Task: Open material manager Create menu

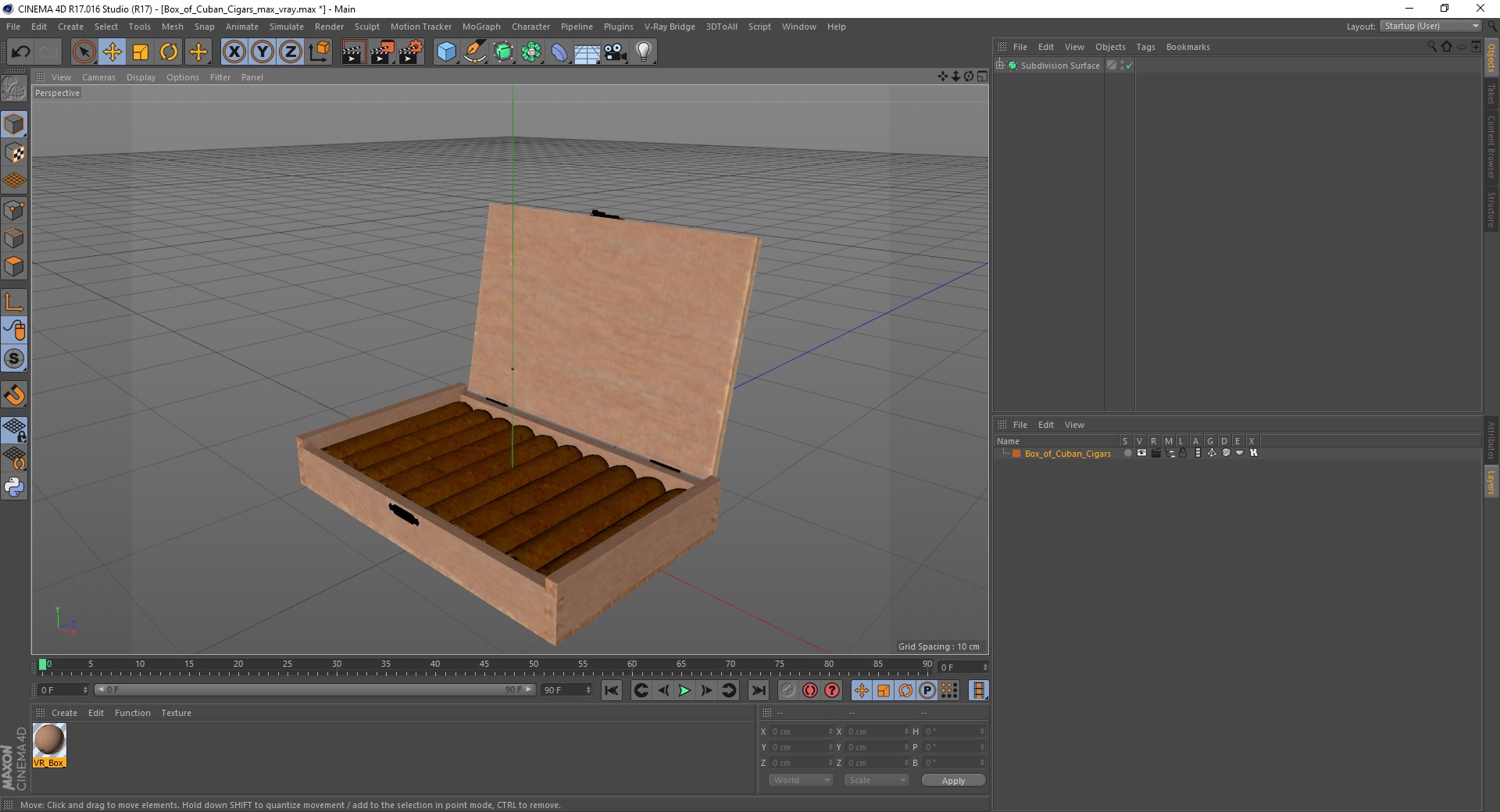Action: pyautogui.click(x=64, y=713)
